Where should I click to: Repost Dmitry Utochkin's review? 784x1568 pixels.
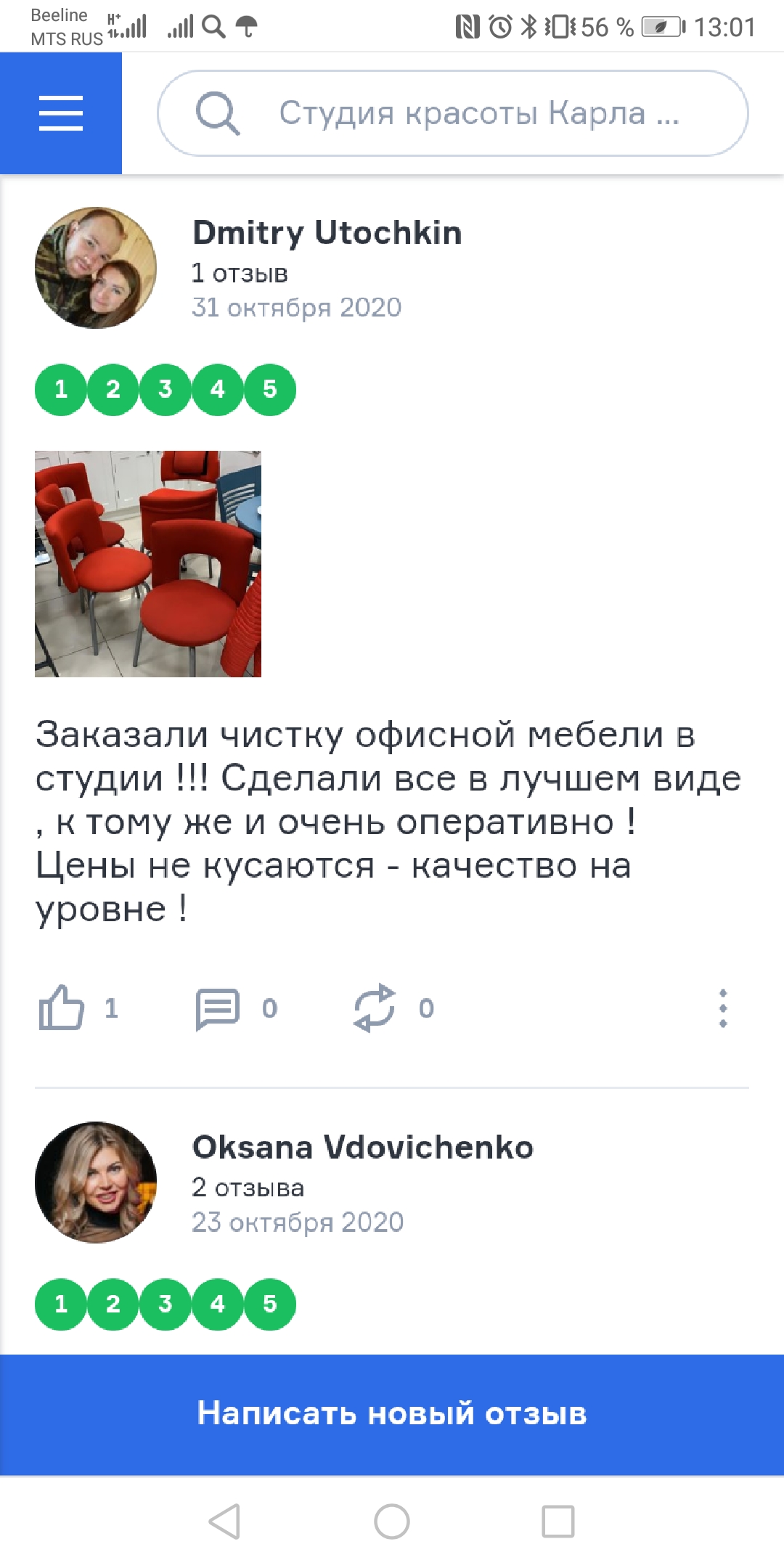[x=375, y=1008]
